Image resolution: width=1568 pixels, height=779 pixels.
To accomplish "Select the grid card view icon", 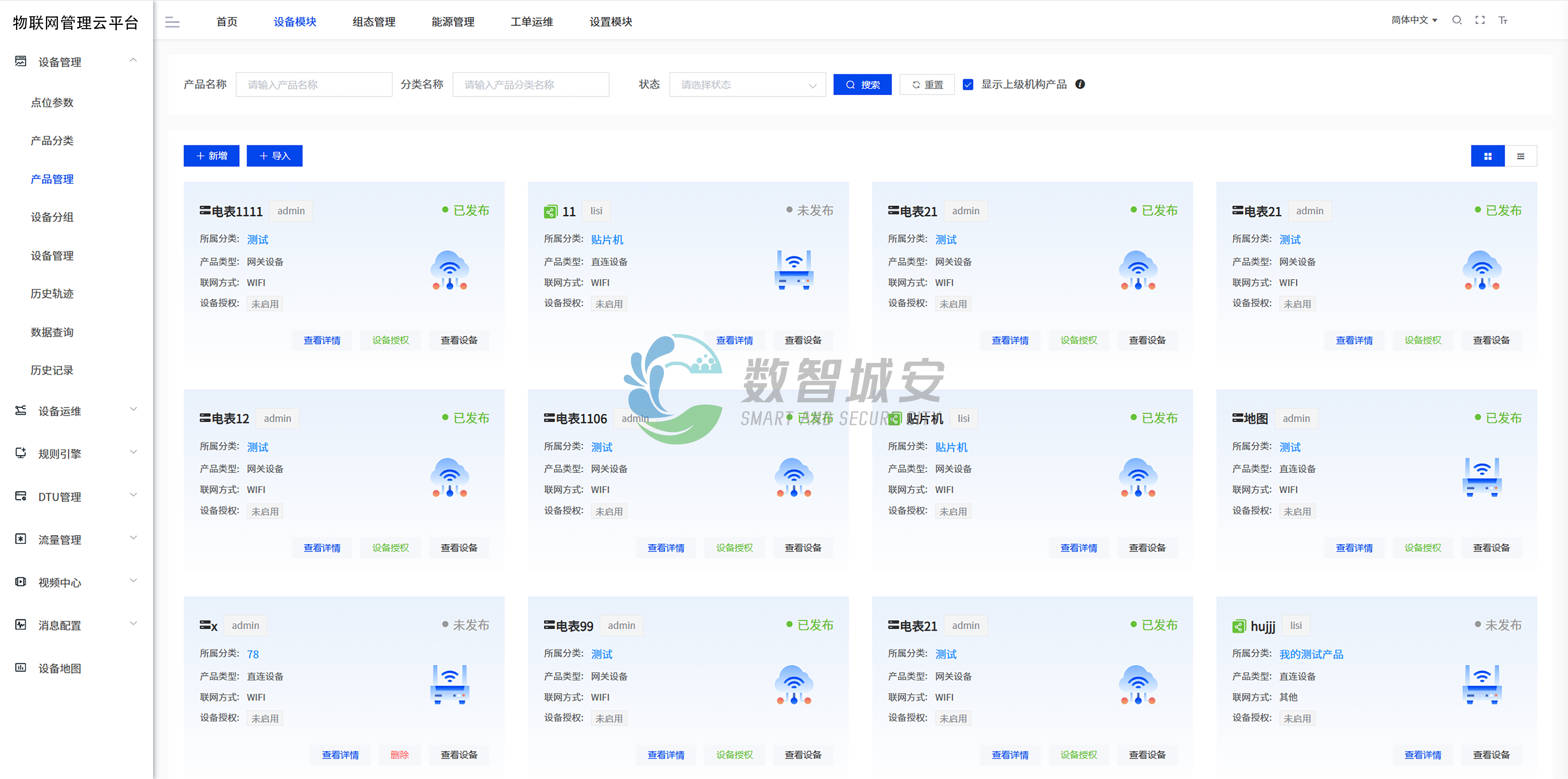I will 1488,157.
